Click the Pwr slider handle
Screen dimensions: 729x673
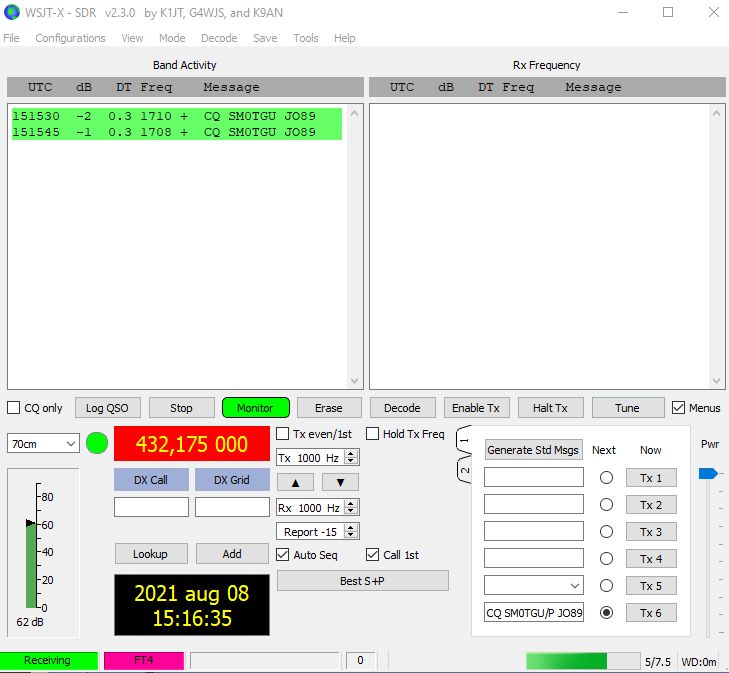pos(708,473)
